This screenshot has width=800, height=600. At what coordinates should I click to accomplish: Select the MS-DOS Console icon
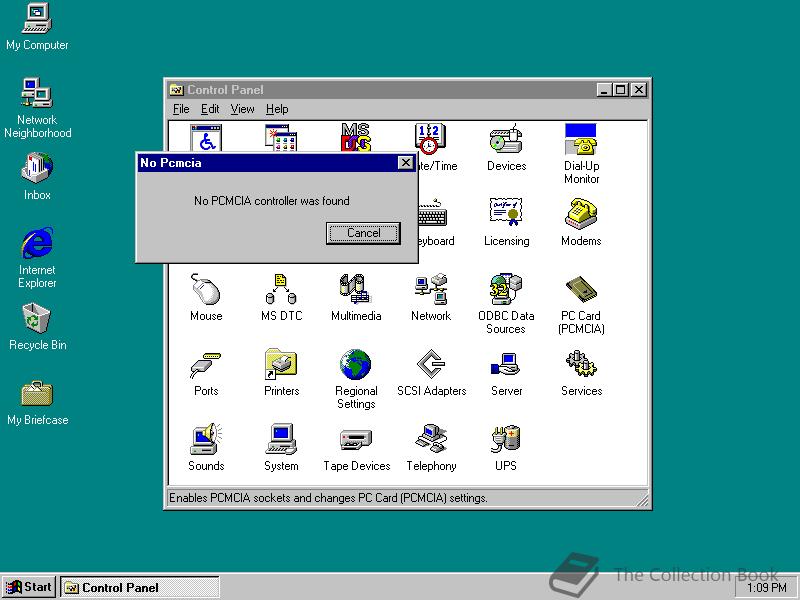356,137
